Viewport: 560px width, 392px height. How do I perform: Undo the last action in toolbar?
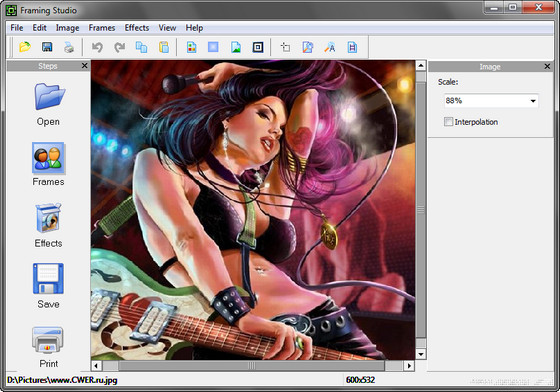tap(97, 47)
